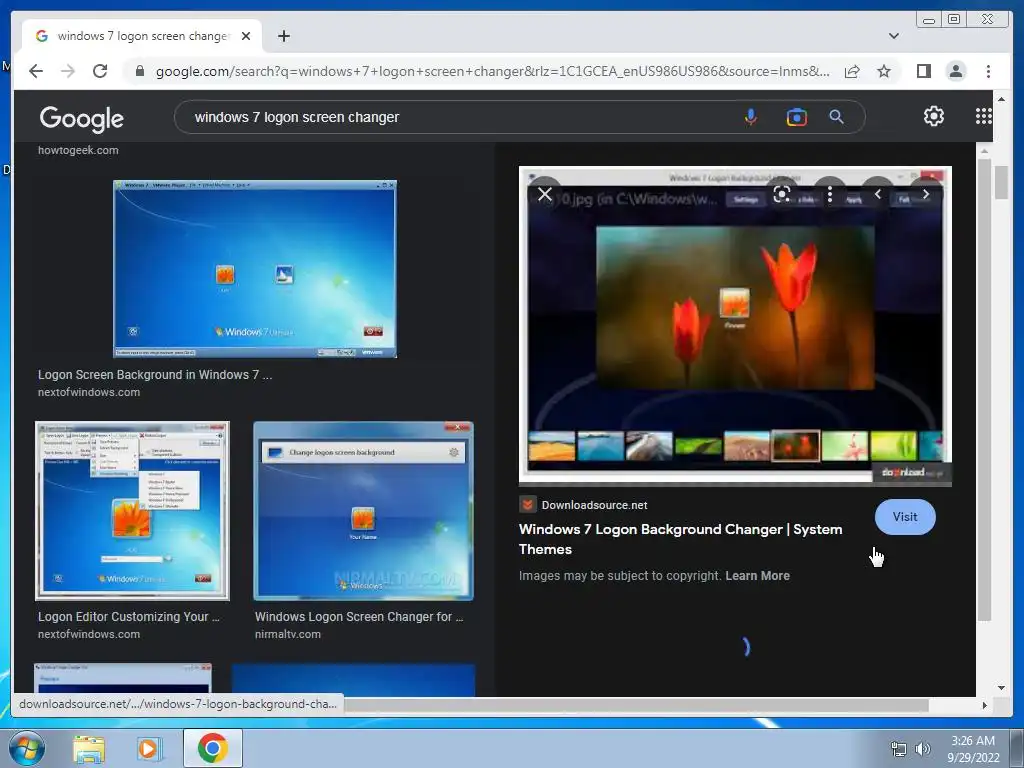
Task: Close the image preview panel
Action: pos(545,194)
